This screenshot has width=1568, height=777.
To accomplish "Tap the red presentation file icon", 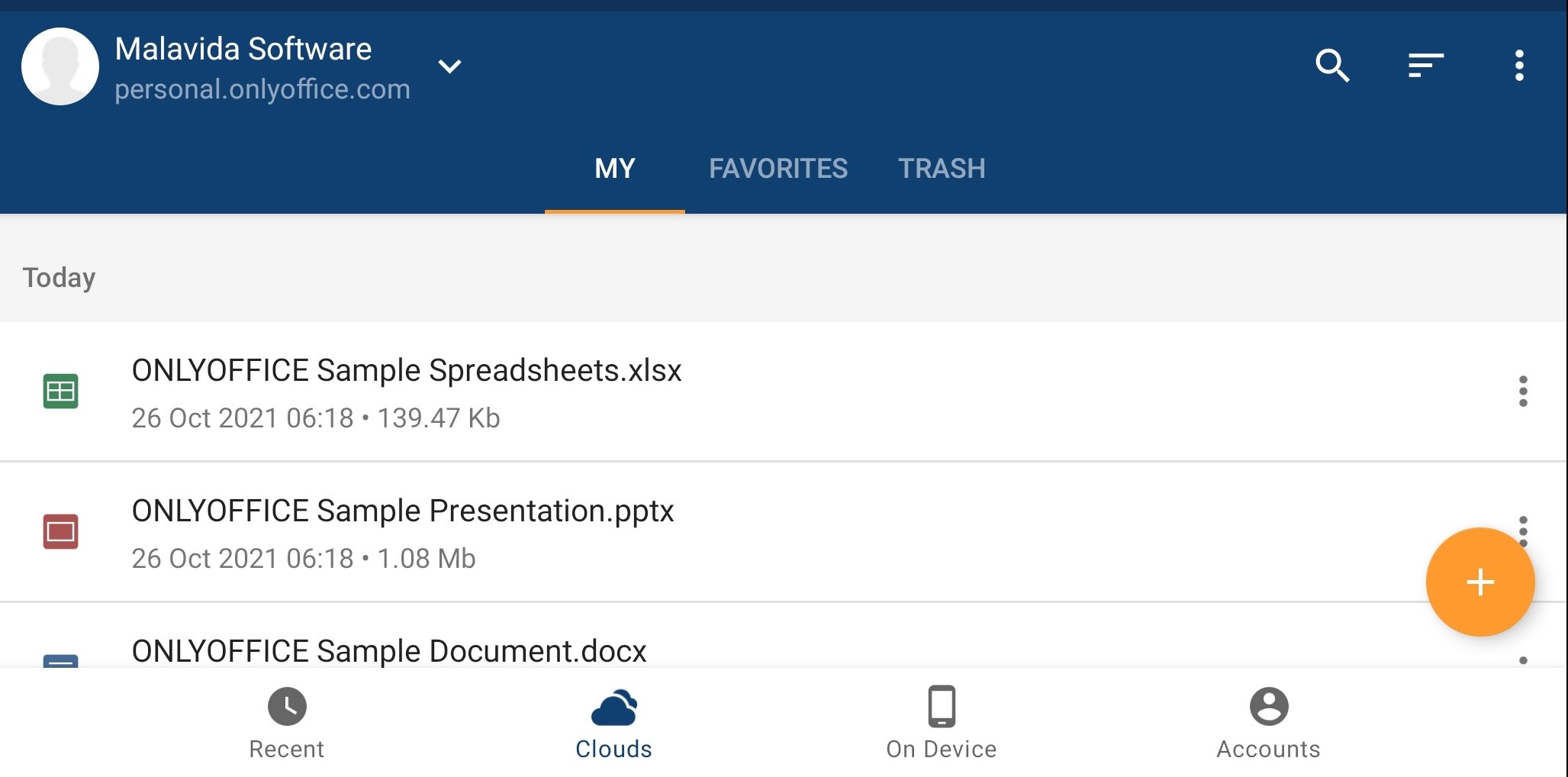I will [x=60, y=532].
